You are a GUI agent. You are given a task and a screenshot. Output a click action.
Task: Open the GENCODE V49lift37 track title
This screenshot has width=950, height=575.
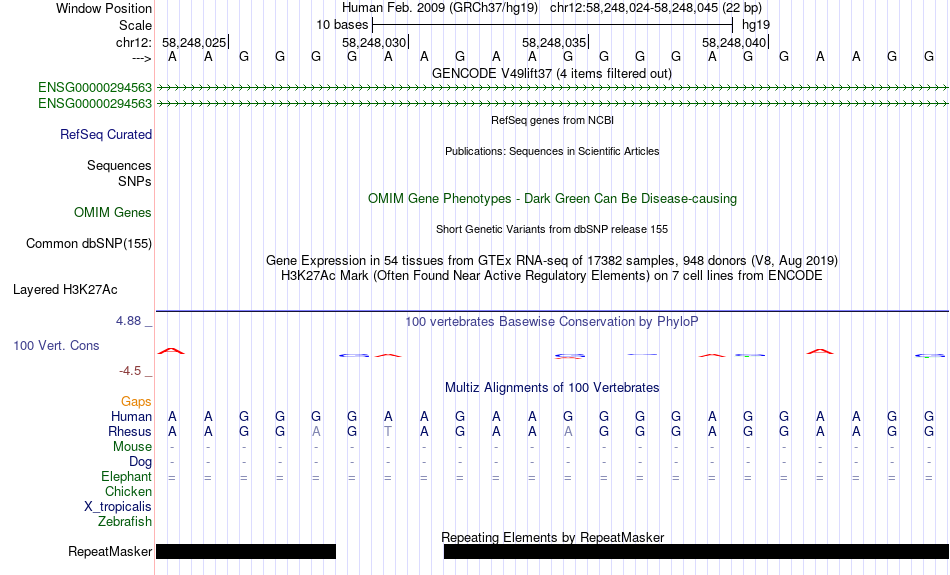click(551, 73)
